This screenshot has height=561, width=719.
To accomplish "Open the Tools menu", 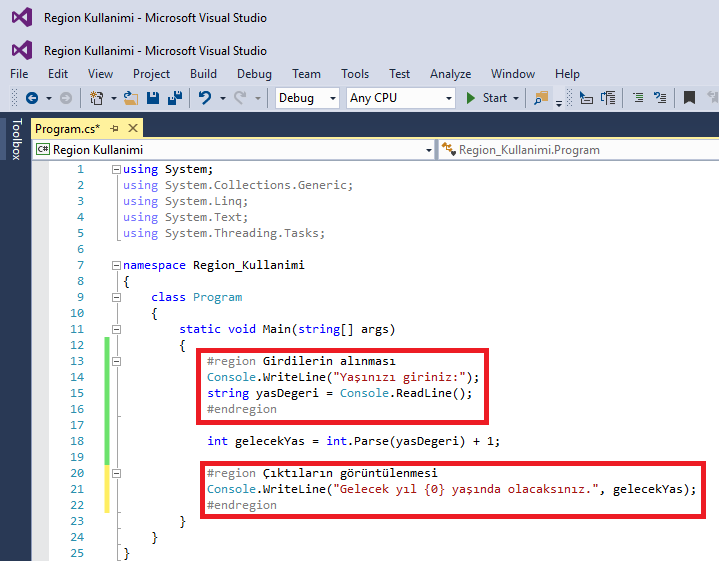I will pyautogui.click(x=355, y=74).
